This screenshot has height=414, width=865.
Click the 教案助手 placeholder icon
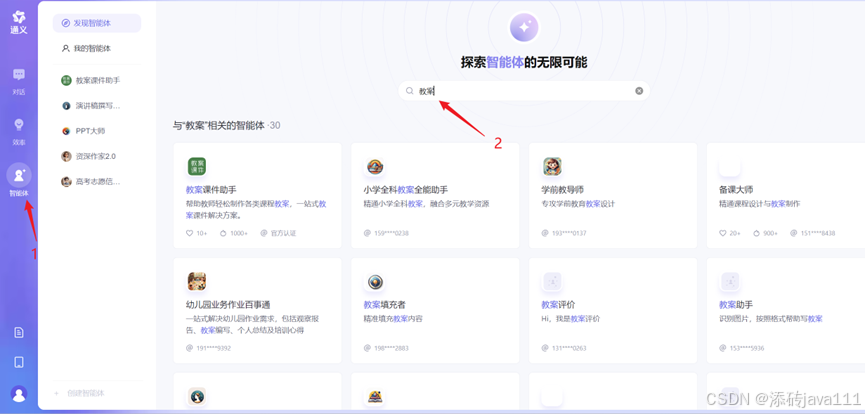click(730, 282)
